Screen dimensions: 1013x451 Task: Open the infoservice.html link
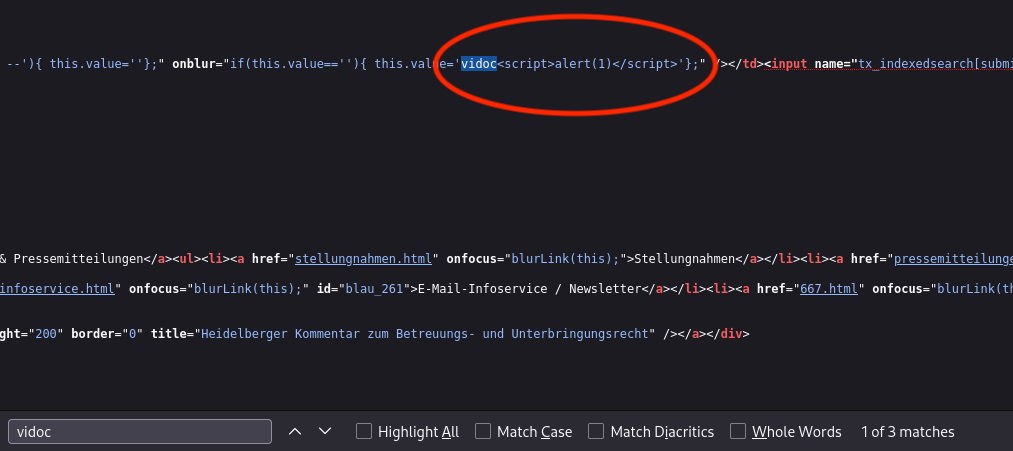(x=58, y=290)
